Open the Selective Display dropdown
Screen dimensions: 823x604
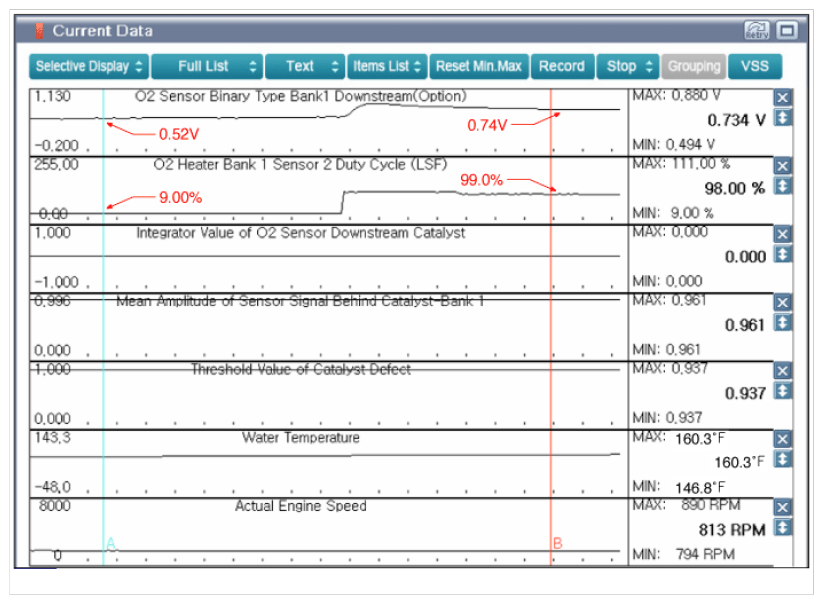tap(89, 66)
